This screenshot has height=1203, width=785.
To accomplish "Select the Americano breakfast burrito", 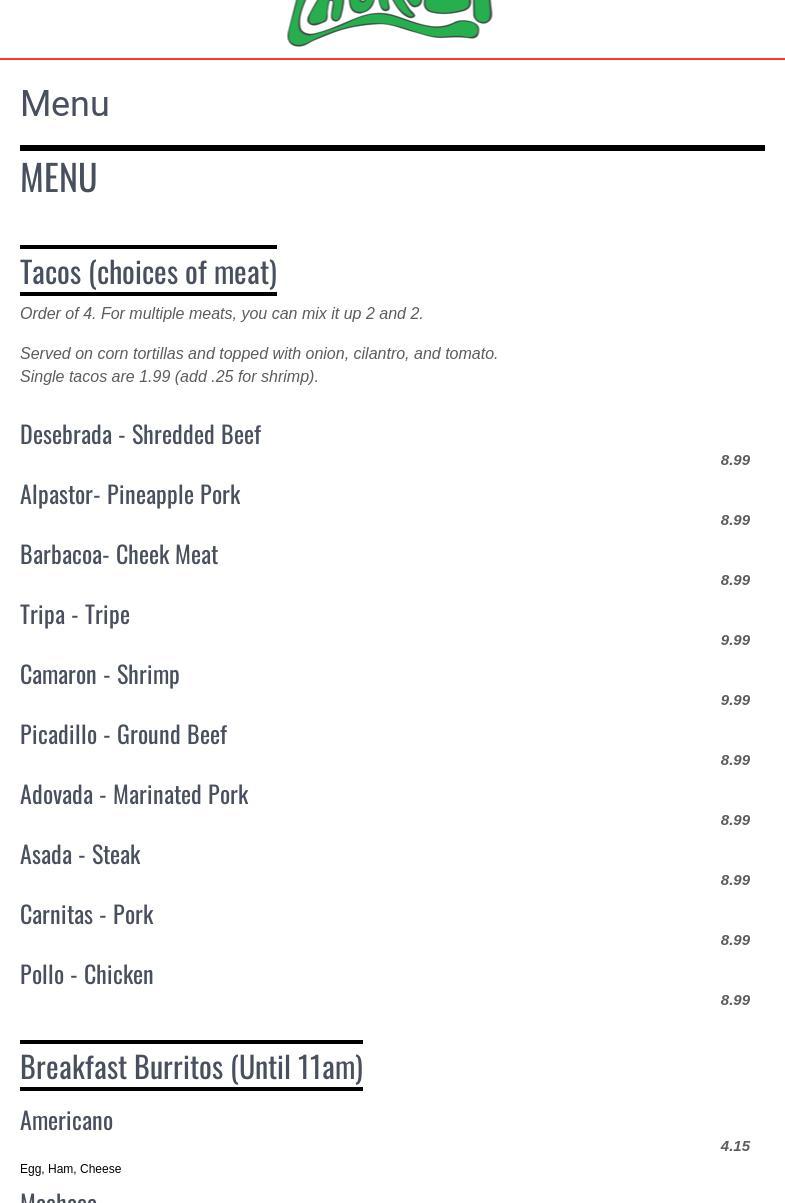I will point(66,1120).
